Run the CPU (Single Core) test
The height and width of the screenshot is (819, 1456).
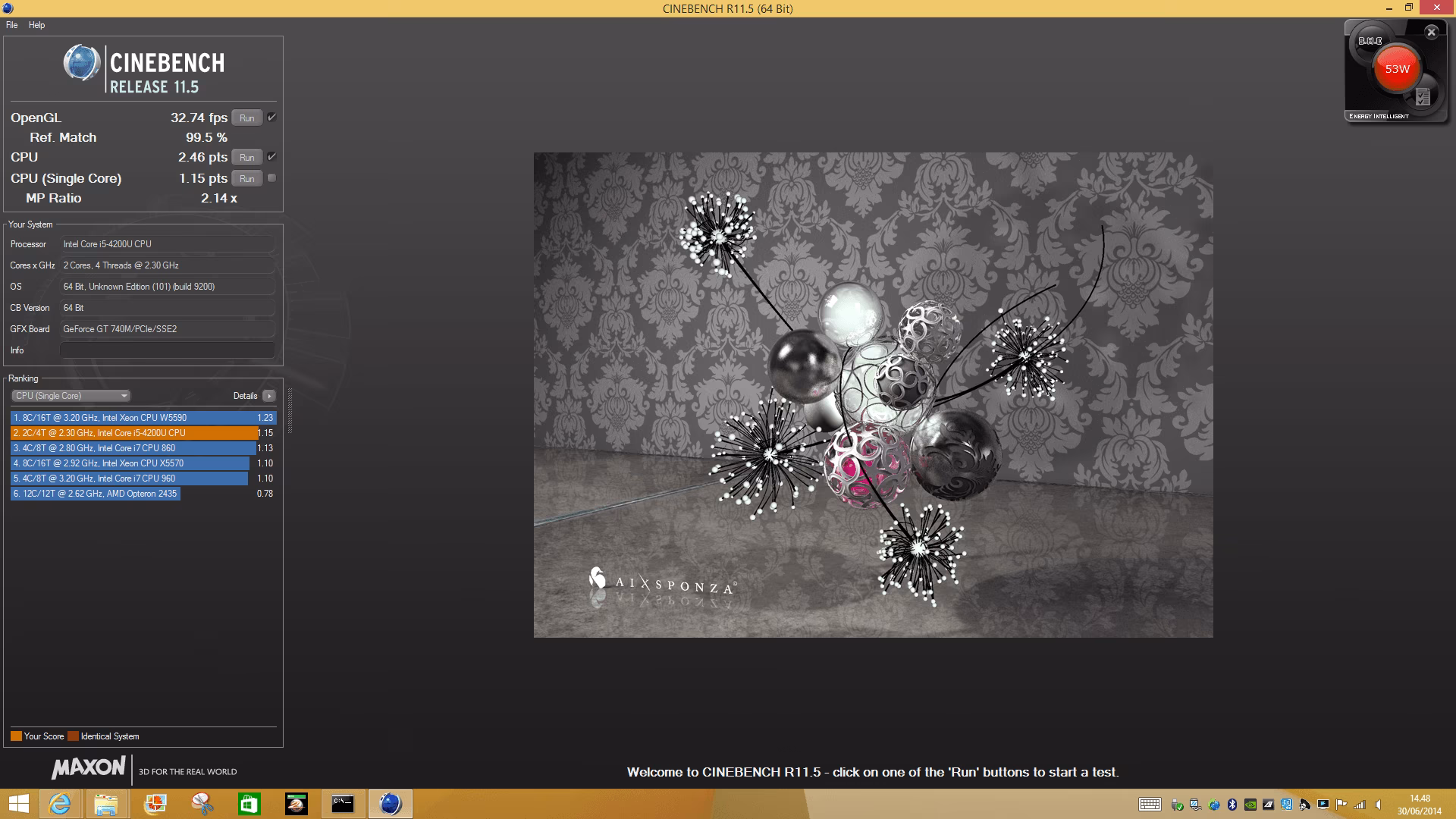[x=247, y=178]
